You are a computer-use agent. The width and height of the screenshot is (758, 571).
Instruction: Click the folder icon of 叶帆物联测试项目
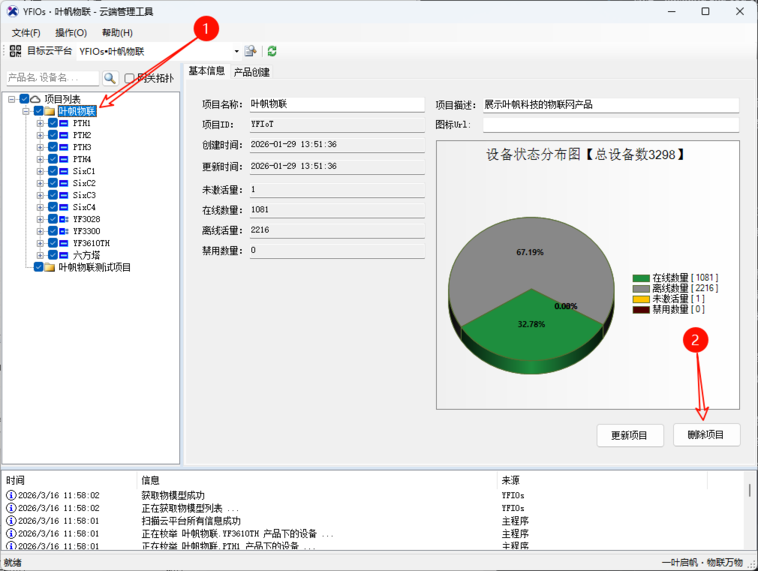[x=49, y=267]
